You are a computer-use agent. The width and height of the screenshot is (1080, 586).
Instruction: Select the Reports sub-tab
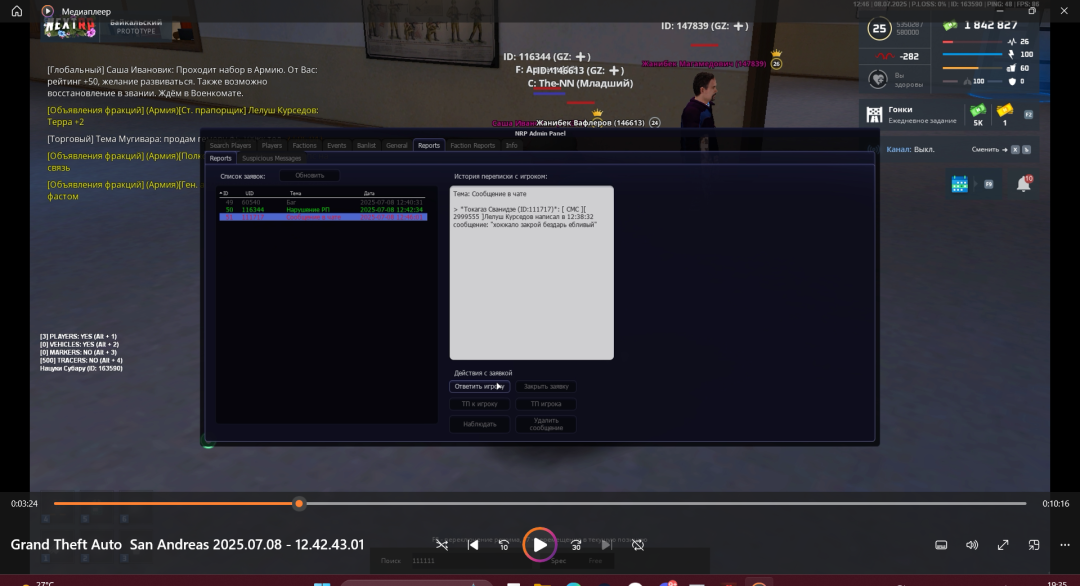tap(220, 158)
